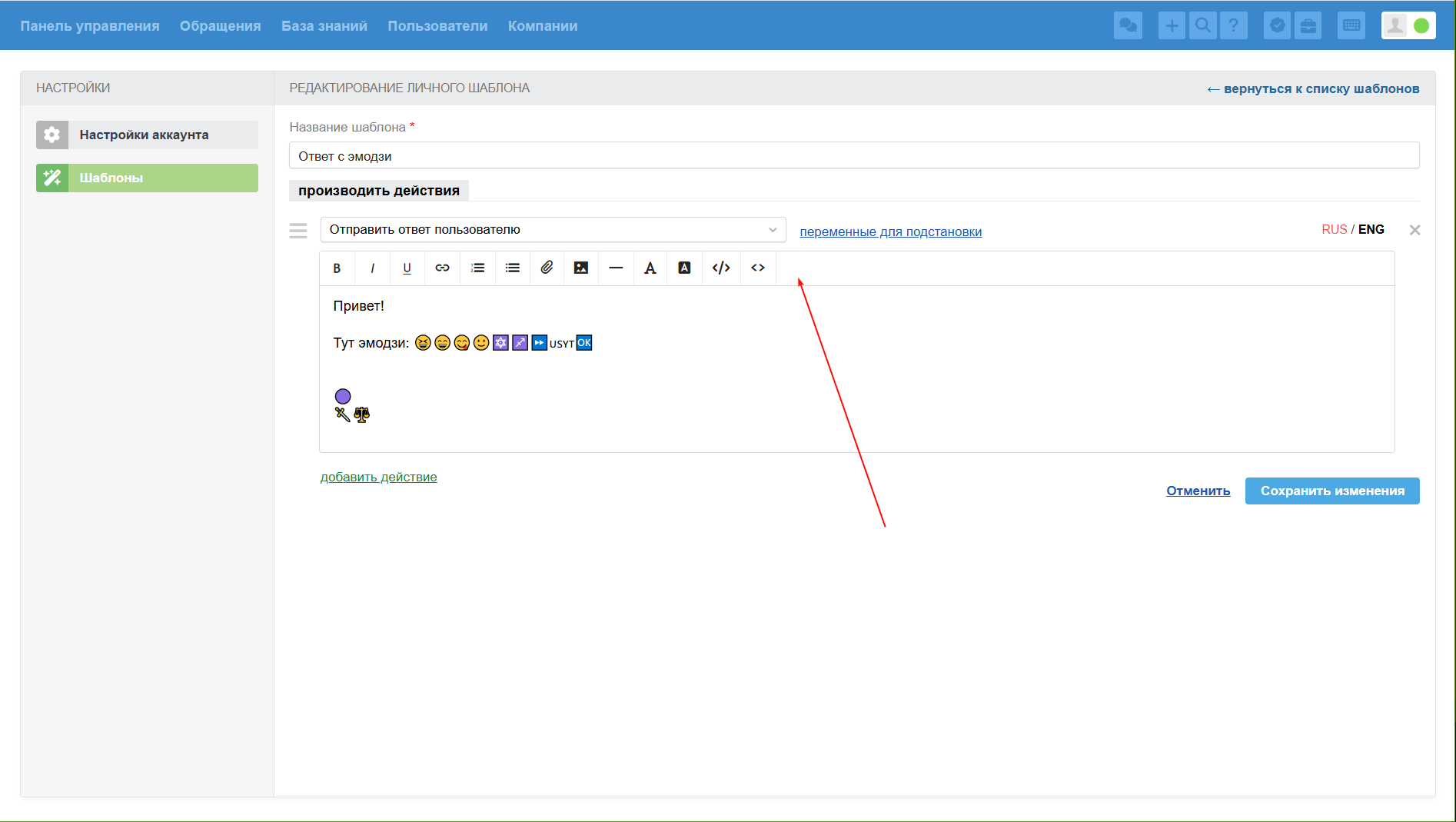Screen dimensions: 1456x822
Task: Click the Отменить link
Action: (x=1198, y=491)
